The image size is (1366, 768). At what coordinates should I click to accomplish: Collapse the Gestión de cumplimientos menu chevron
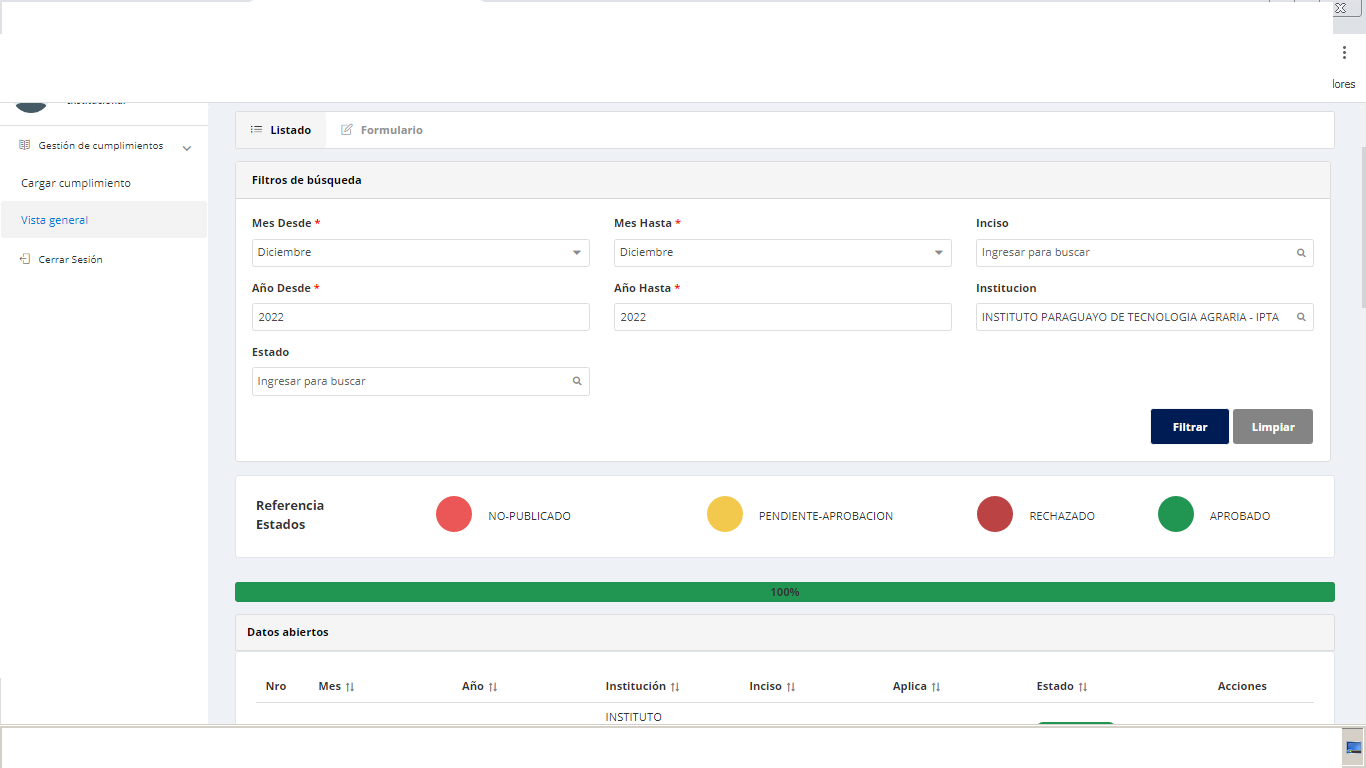click(187, 148)
